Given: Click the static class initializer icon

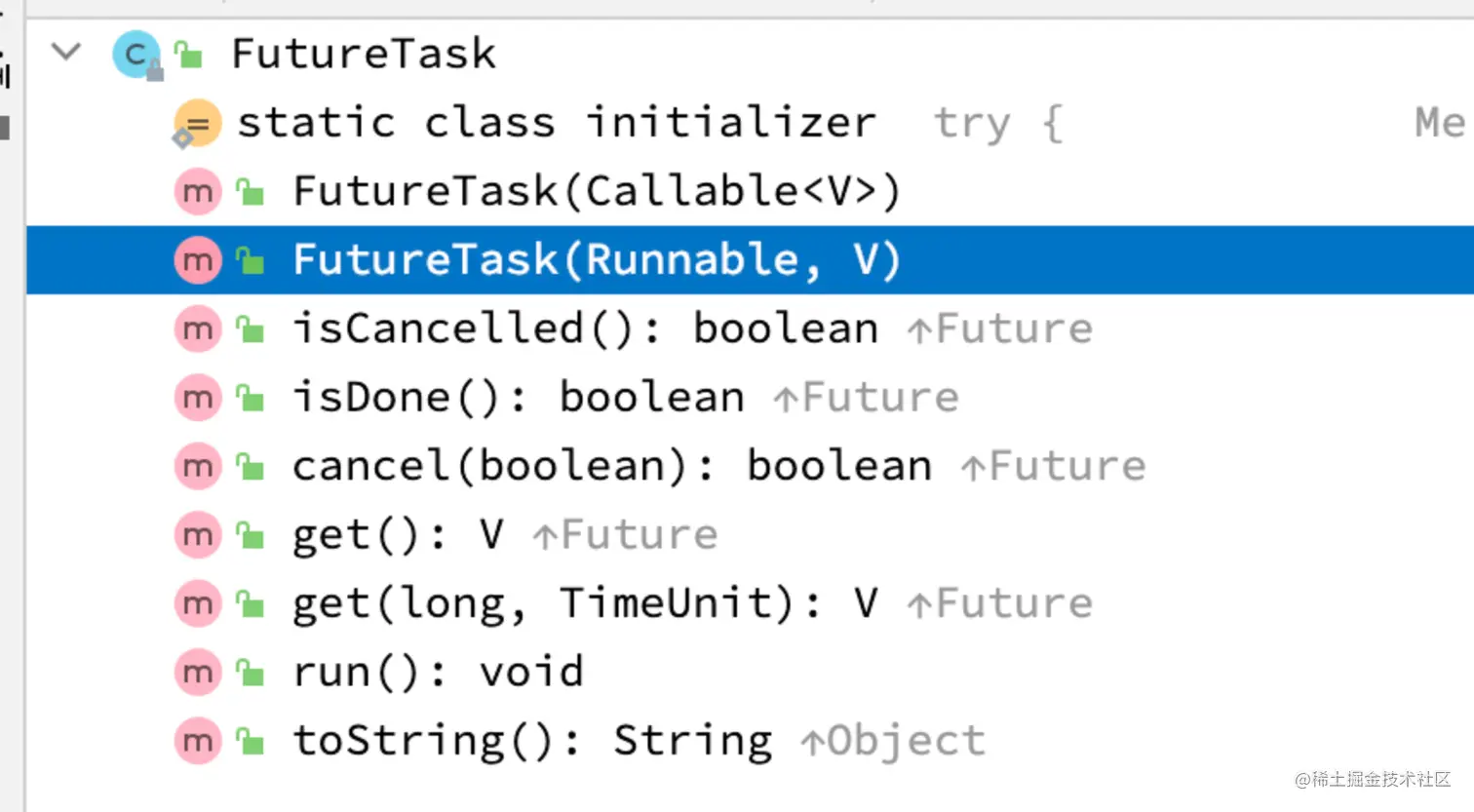Looking at the screenshot, I should click(x=197, y=124).
